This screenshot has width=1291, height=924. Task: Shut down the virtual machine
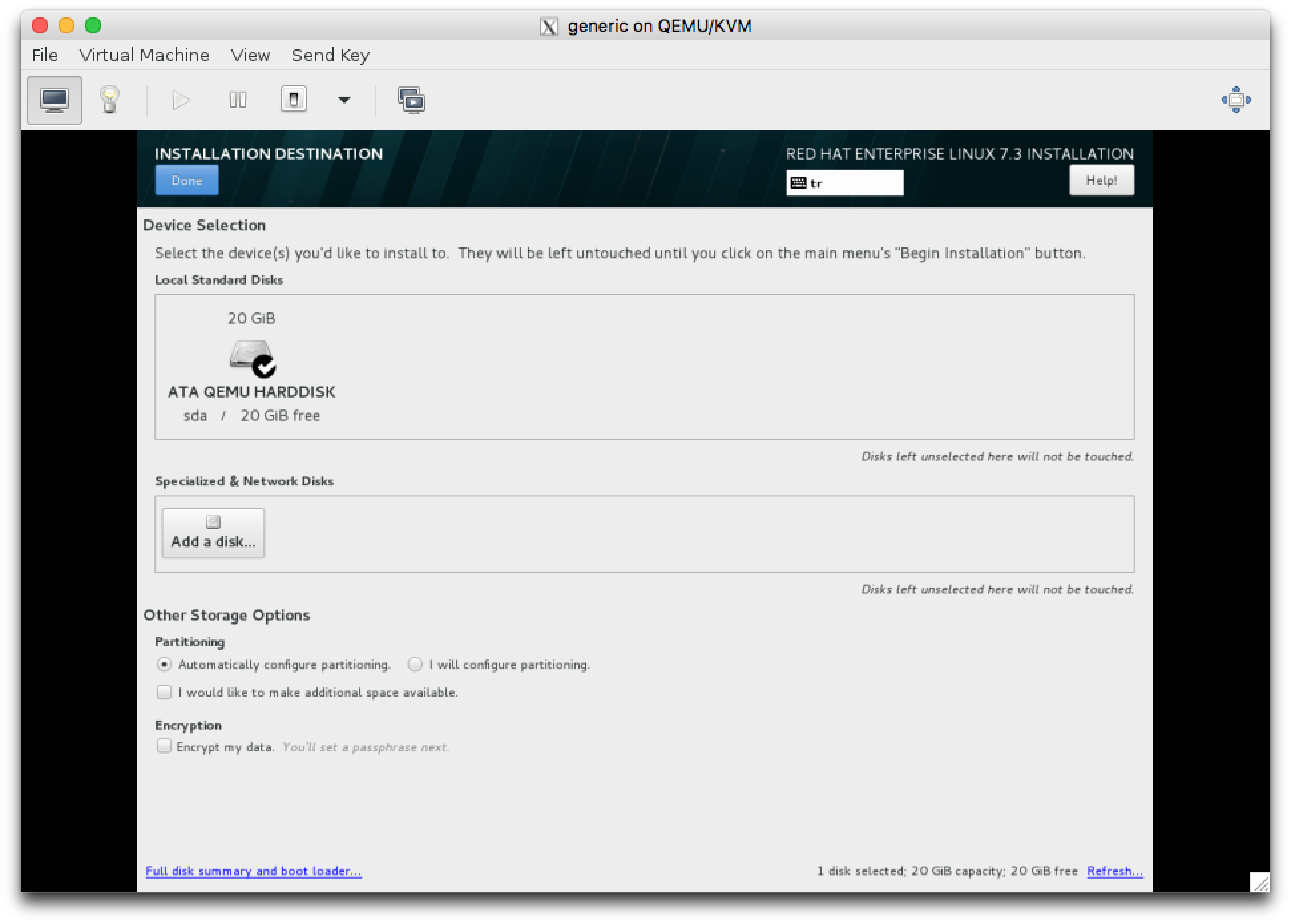[293, 100]
